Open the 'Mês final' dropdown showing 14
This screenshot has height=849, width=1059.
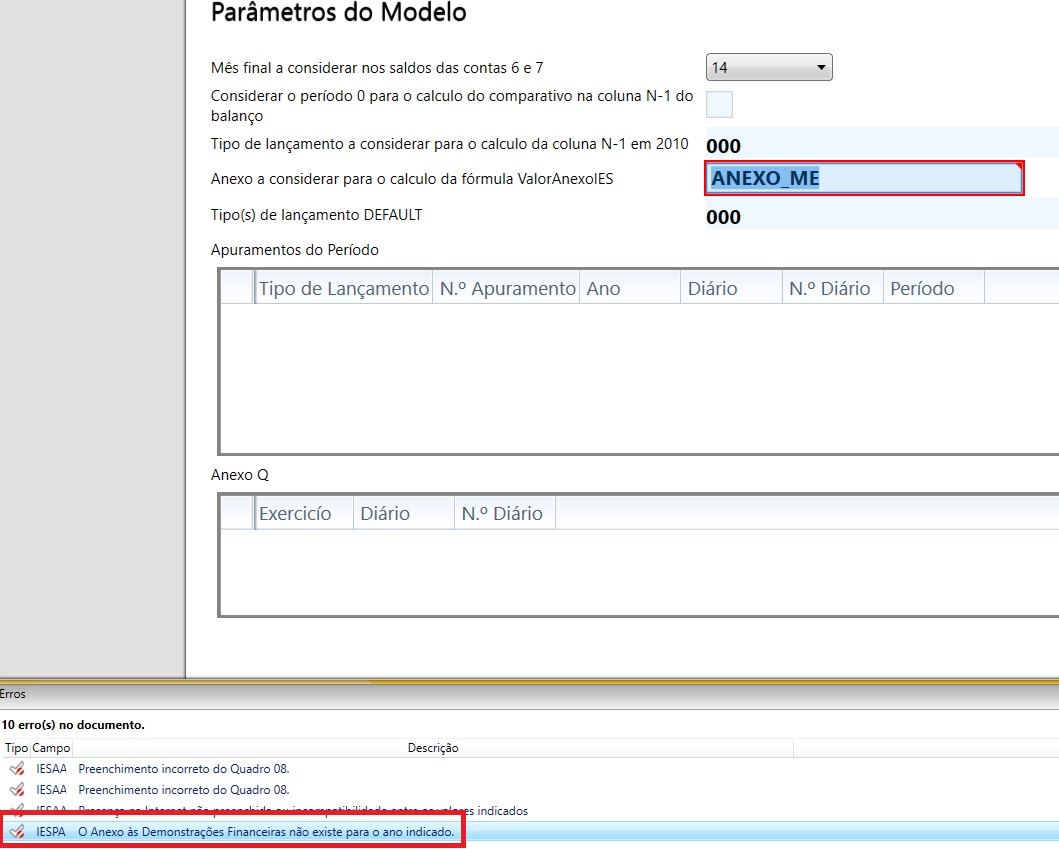(769, 68)
